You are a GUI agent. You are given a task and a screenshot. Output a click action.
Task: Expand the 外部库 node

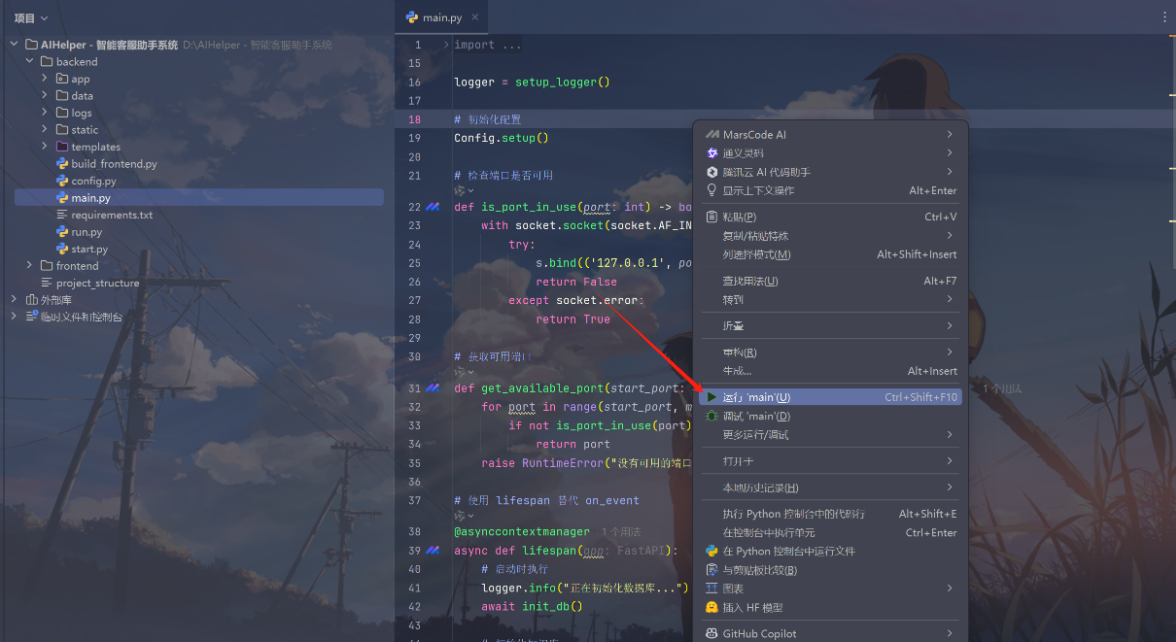tap(14, 299)
